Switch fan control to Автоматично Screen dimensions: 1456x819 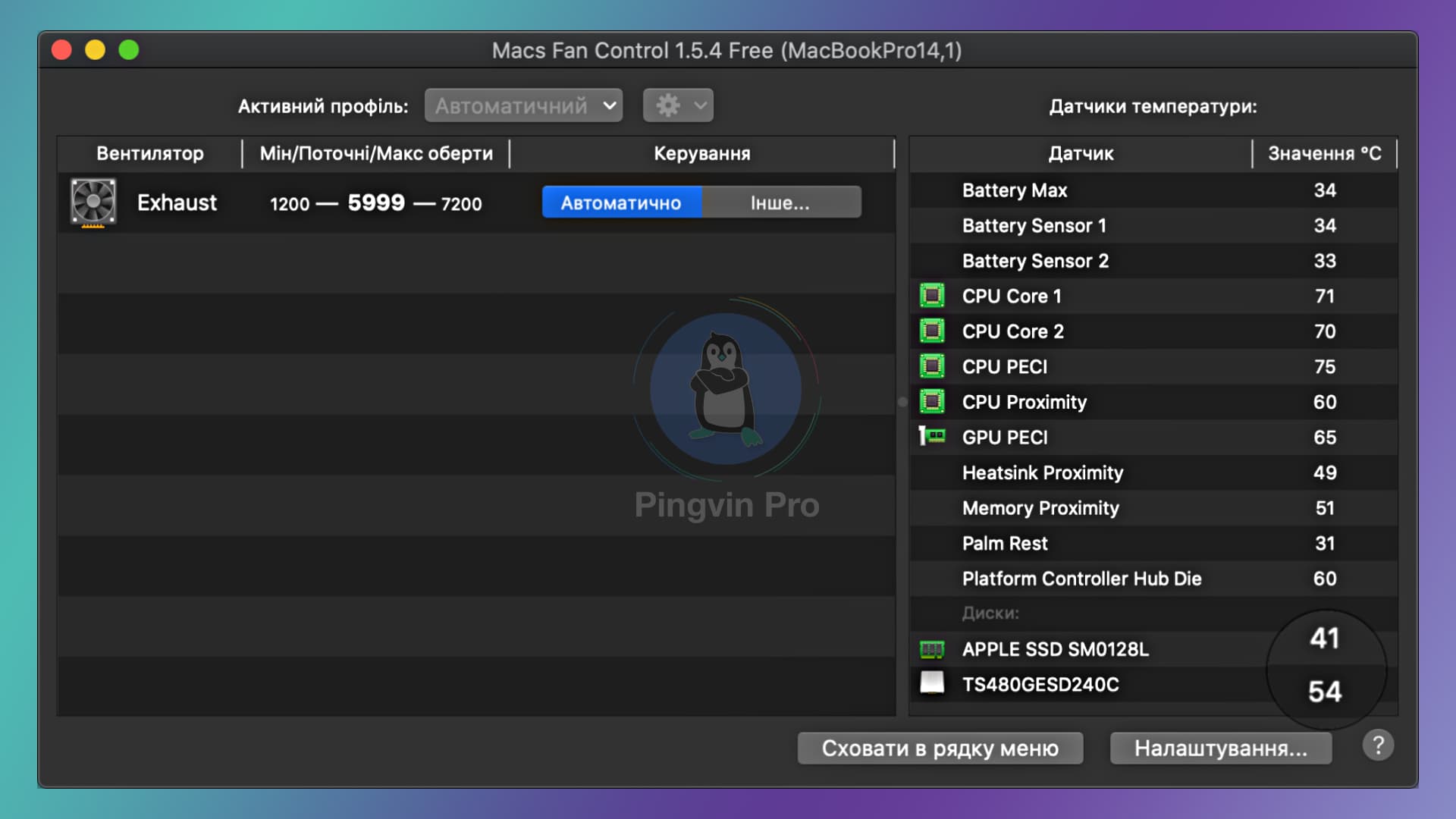621,202
